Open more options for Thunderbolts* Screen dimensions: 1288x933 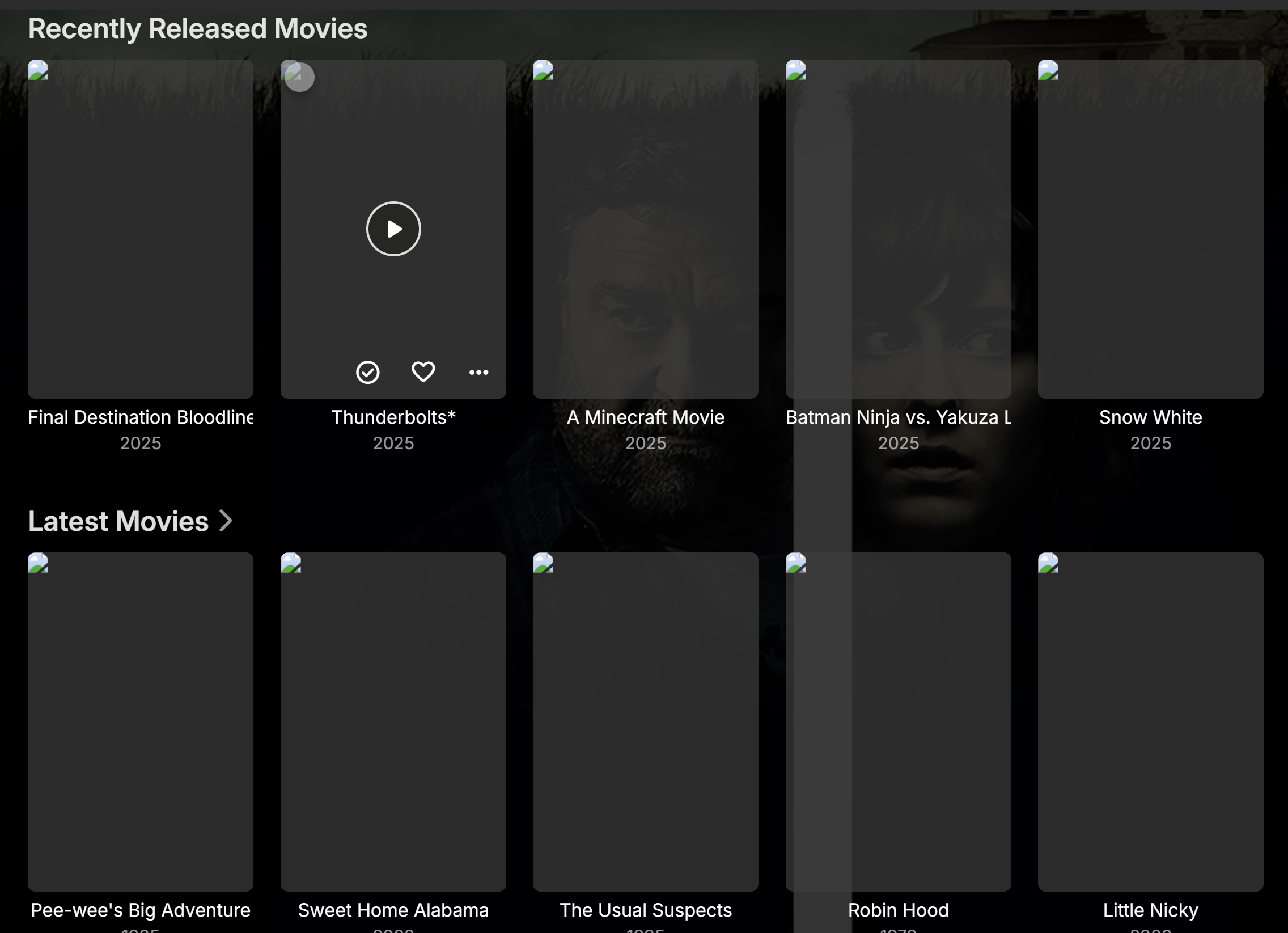pos(478,373)
